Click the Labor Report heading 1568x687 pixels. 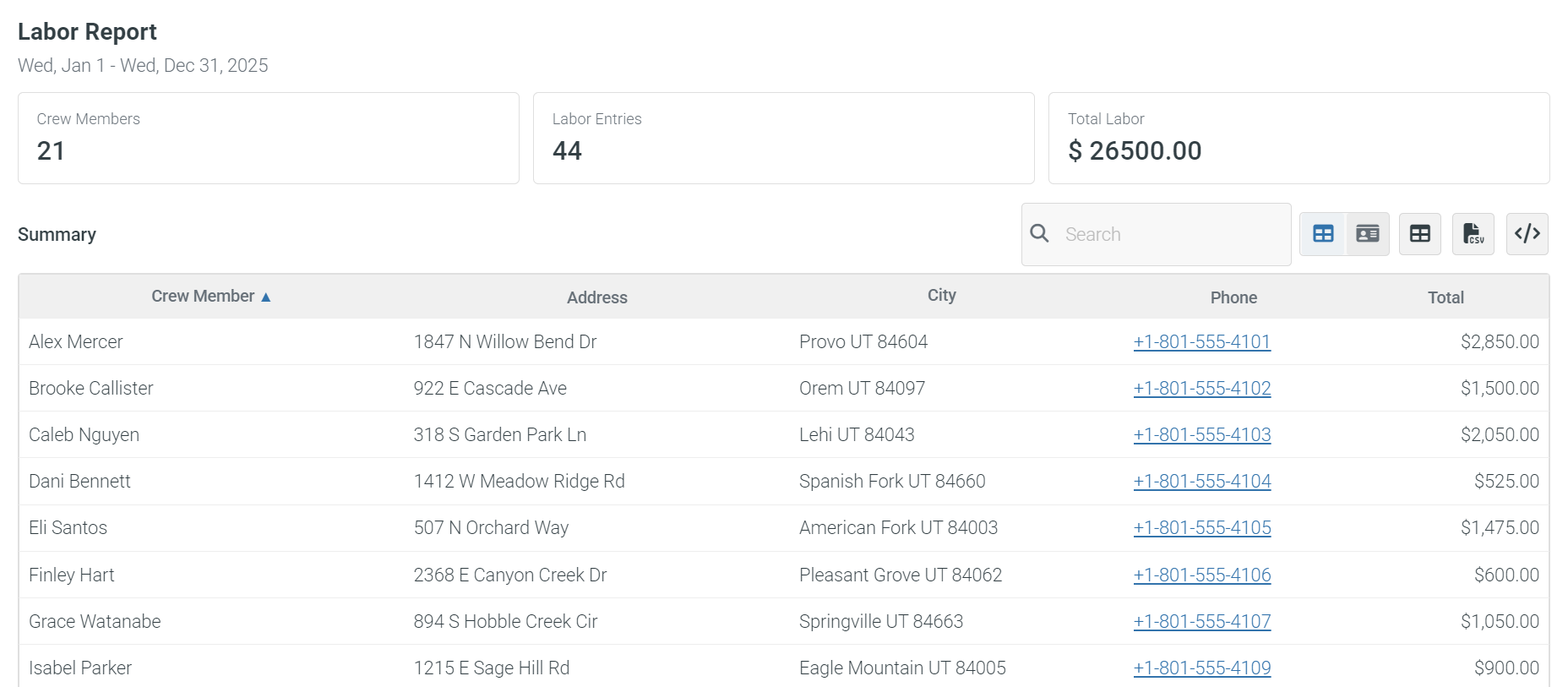[87, 31]
